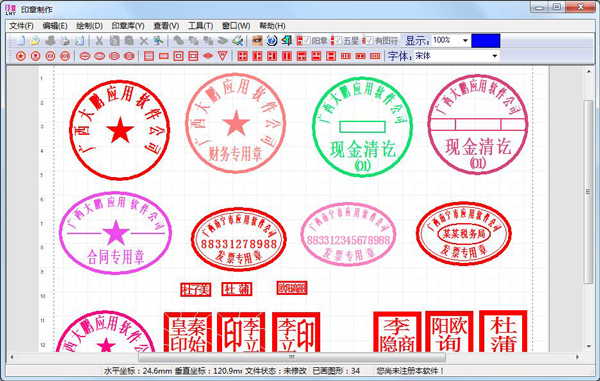600x381 pixels.
Task: Select the red oval seal numbered 88331278988
Action: click(239, 239)
